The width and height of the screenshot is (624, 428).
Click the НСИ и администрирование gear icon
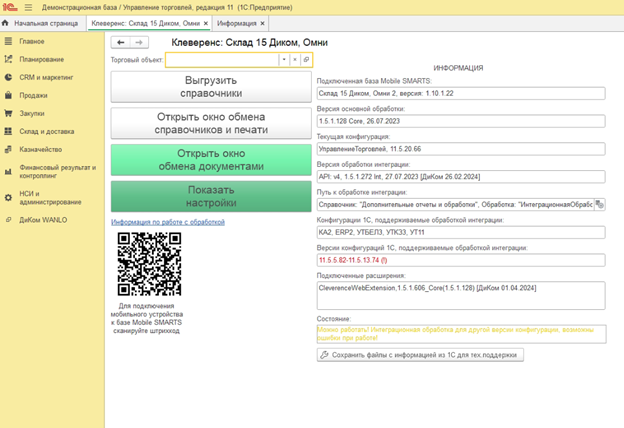tap(8, 197)
